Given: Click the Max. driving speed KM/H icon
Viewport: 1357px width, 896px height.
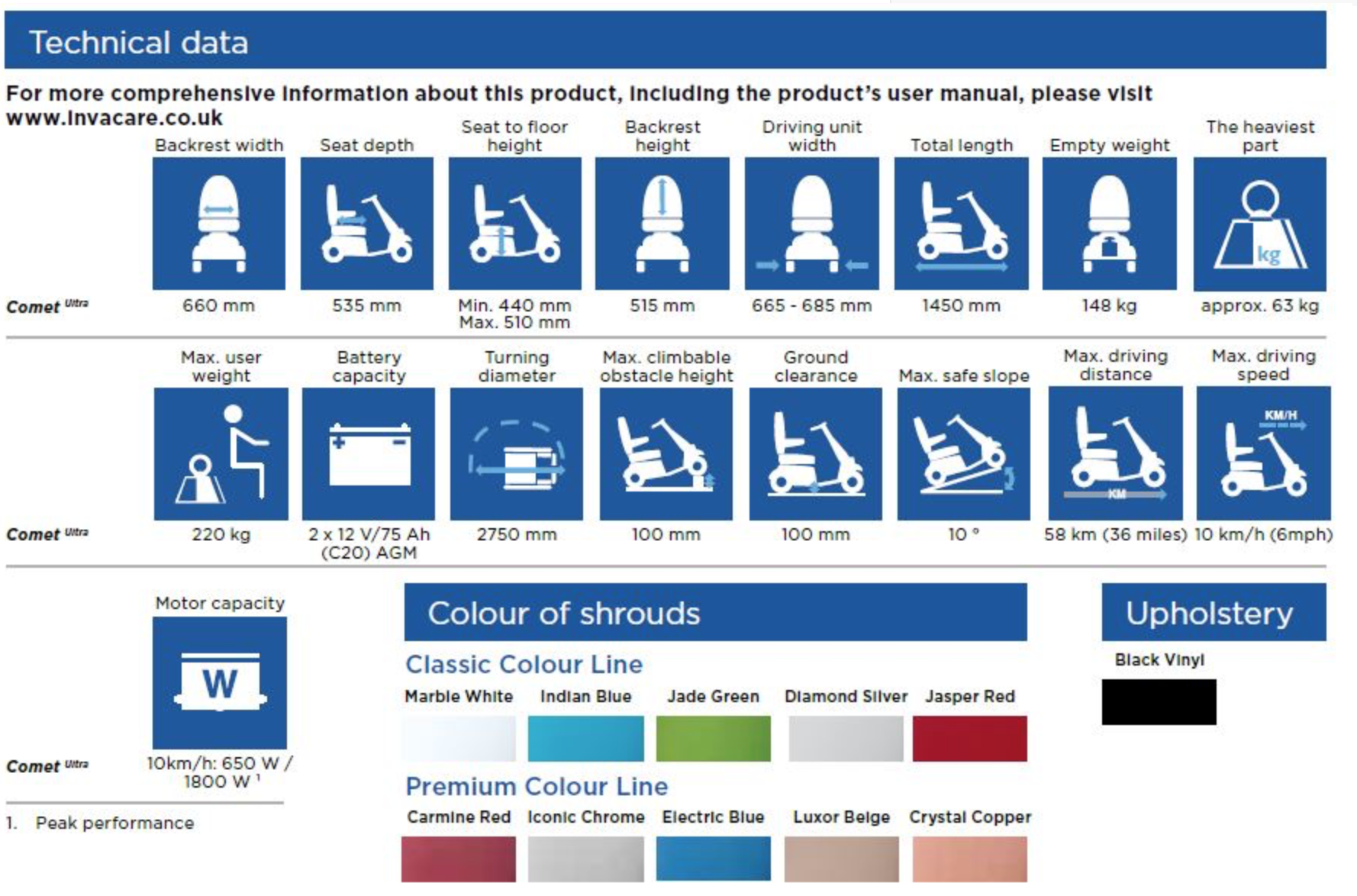Looking at the screenshot, I should coord(1264,453).
